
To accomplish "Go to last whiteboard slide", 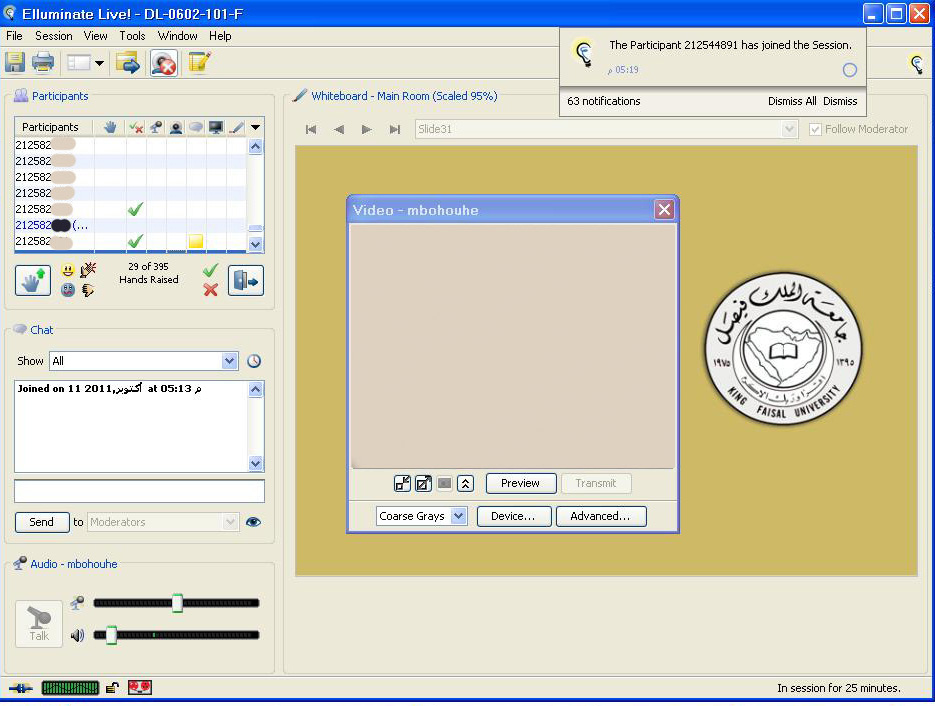I will tap(395, 129).
